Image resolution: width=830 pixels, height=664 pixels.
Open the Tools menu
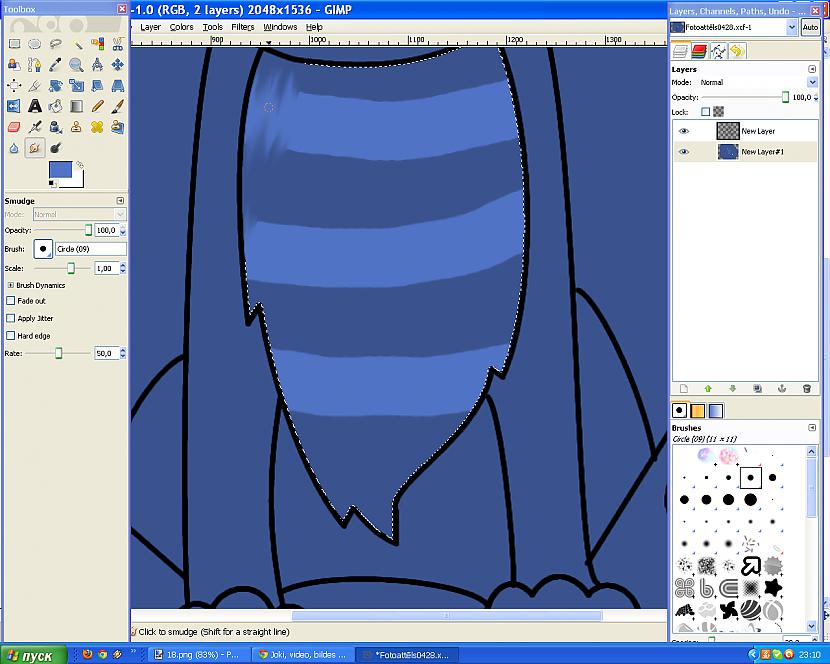pos(213,27)
